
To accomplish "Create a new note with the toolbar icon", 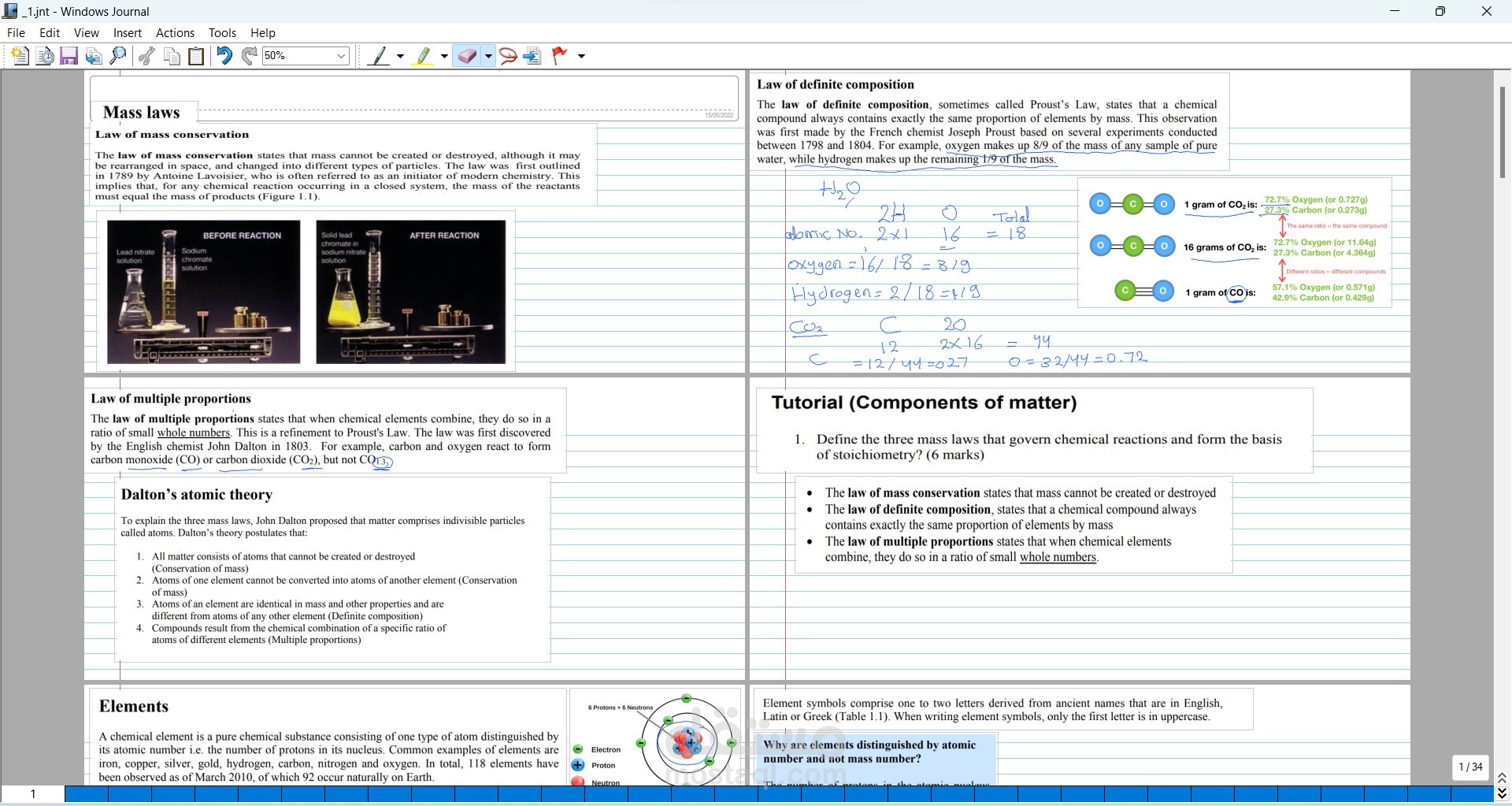I will [x=20, y=56].
